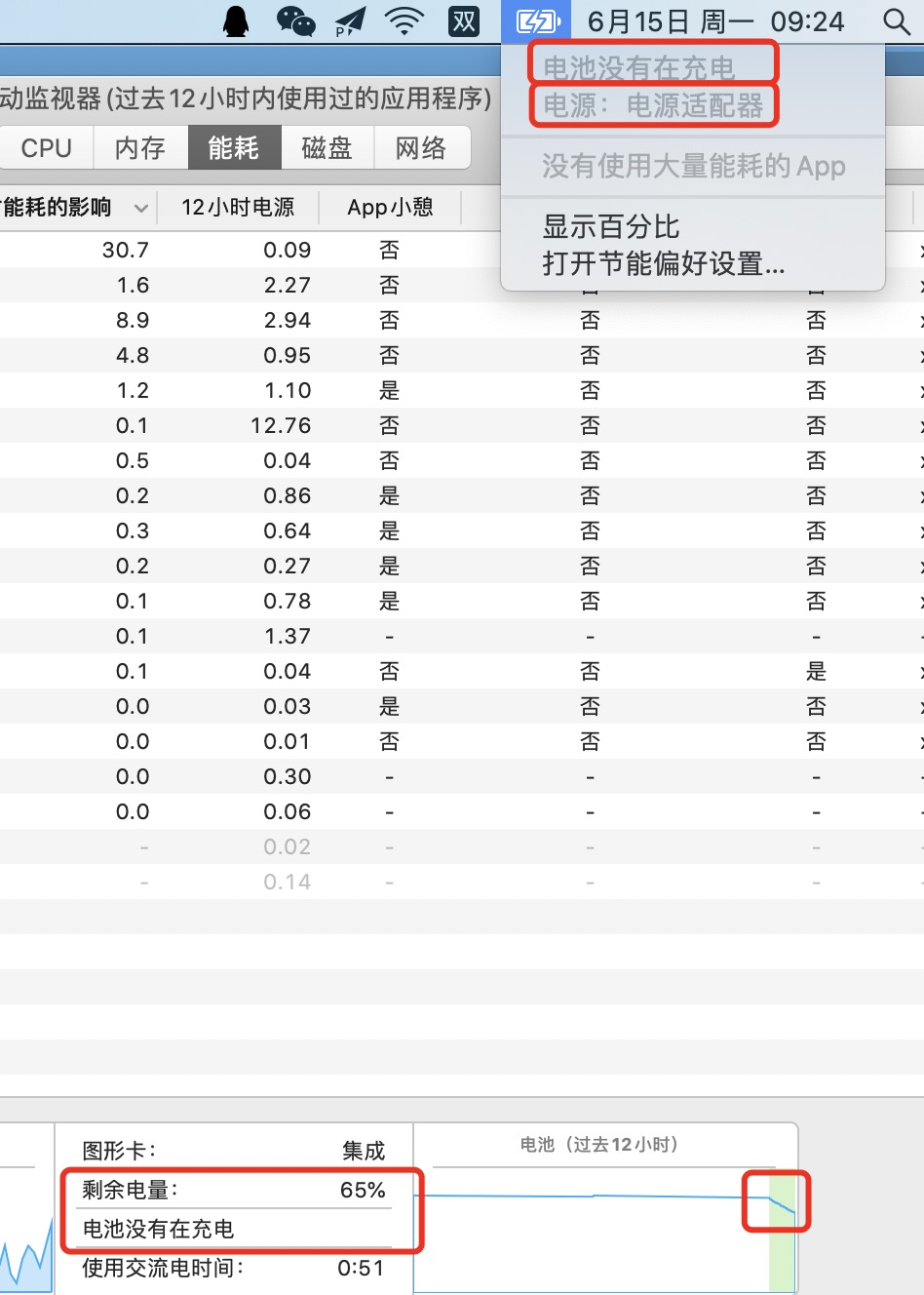The height and width of the screenshot is (1295, 924).
Task: Sort by the App小憩 column header
Action: [390, 208]
